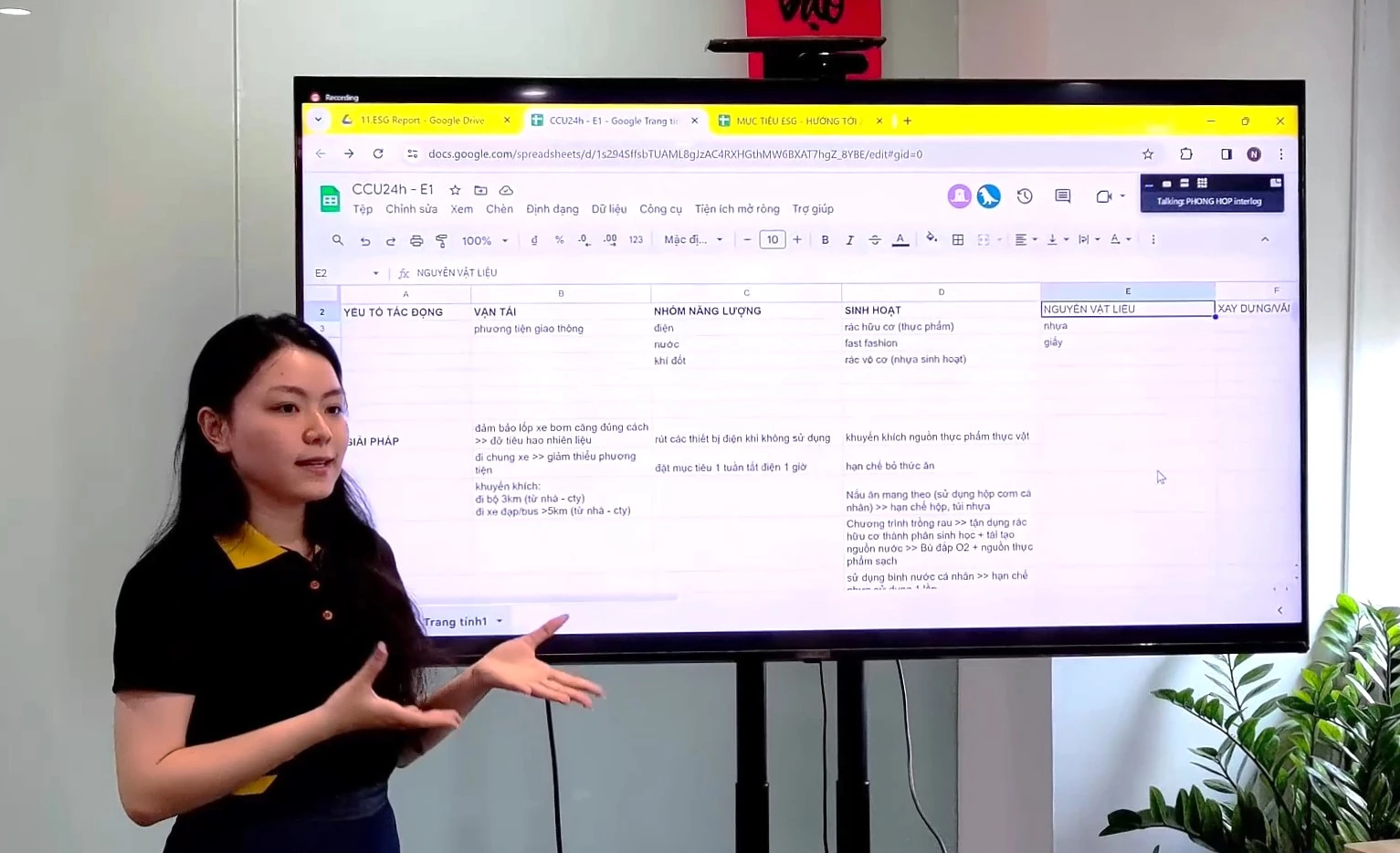The width and height of the screenshot is (1400, 853).
Task: Open the Định dạng menu
Action: (x=553, y=209)
